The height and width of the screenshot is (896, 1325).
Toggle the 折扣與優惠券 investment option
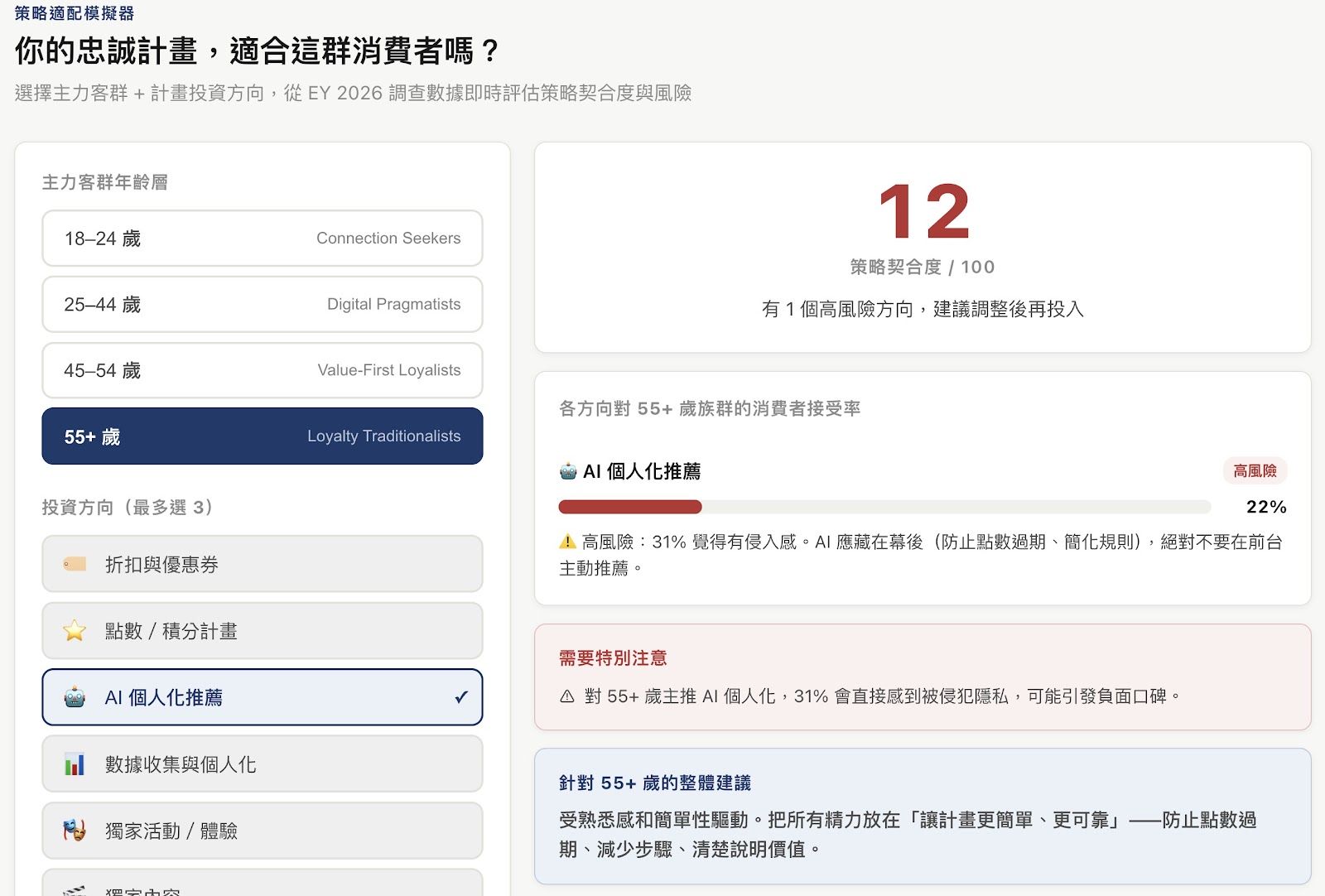[263, 564]
